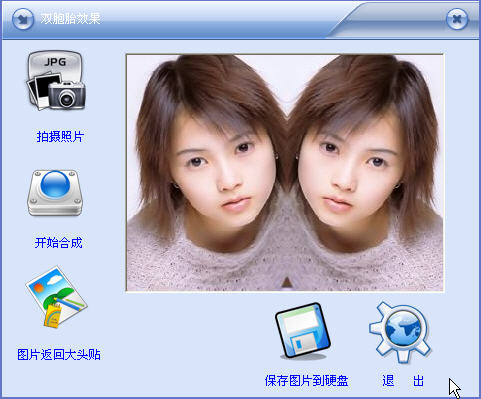This screenshot has width=481, height=399.
Task: Click the floppy disk save icon
Action: tap(303, 331)
